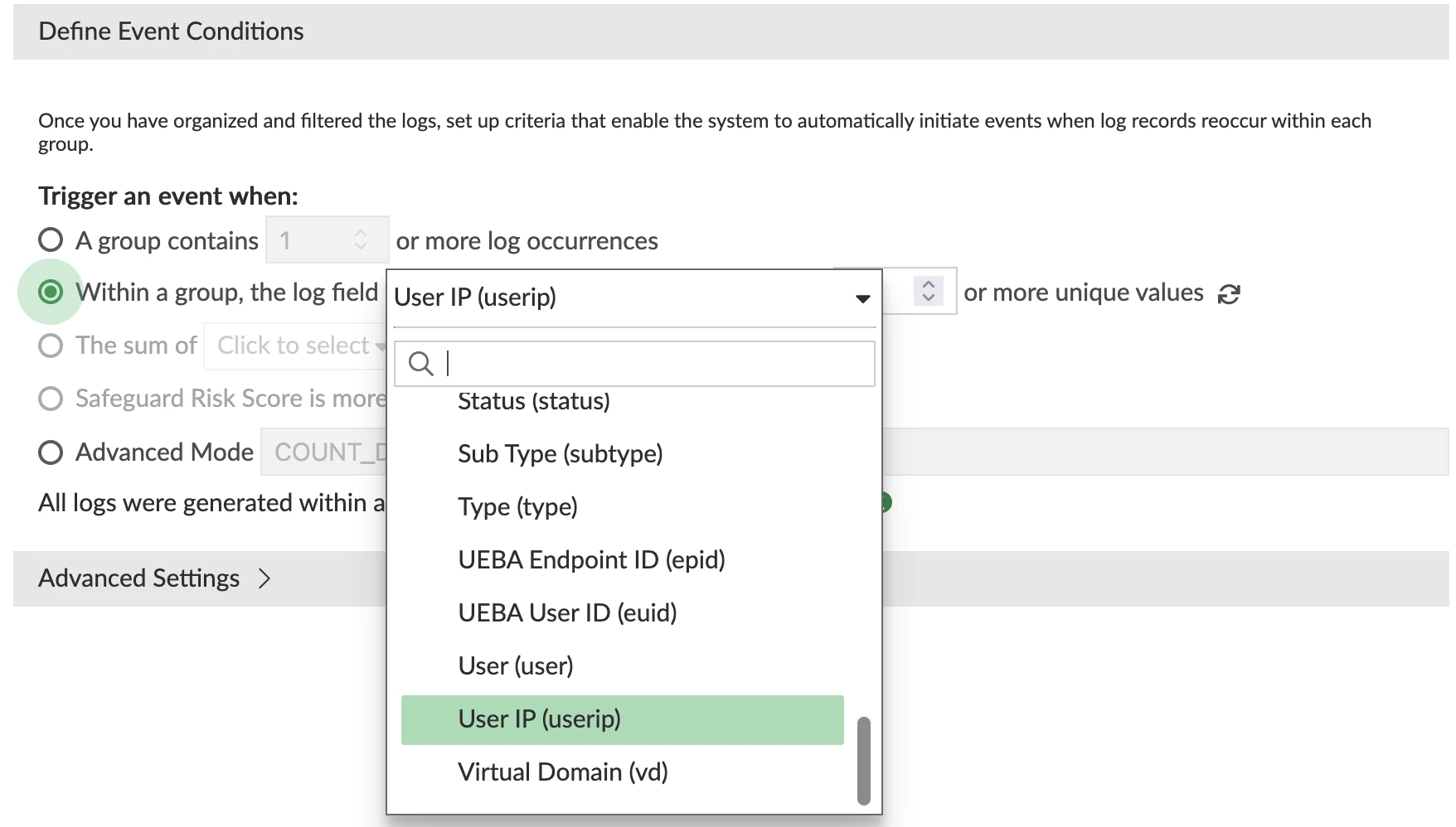Collapse the User IP (userip) dropdown arrow
1456x827 pixels.
click(x=862, y=298)
